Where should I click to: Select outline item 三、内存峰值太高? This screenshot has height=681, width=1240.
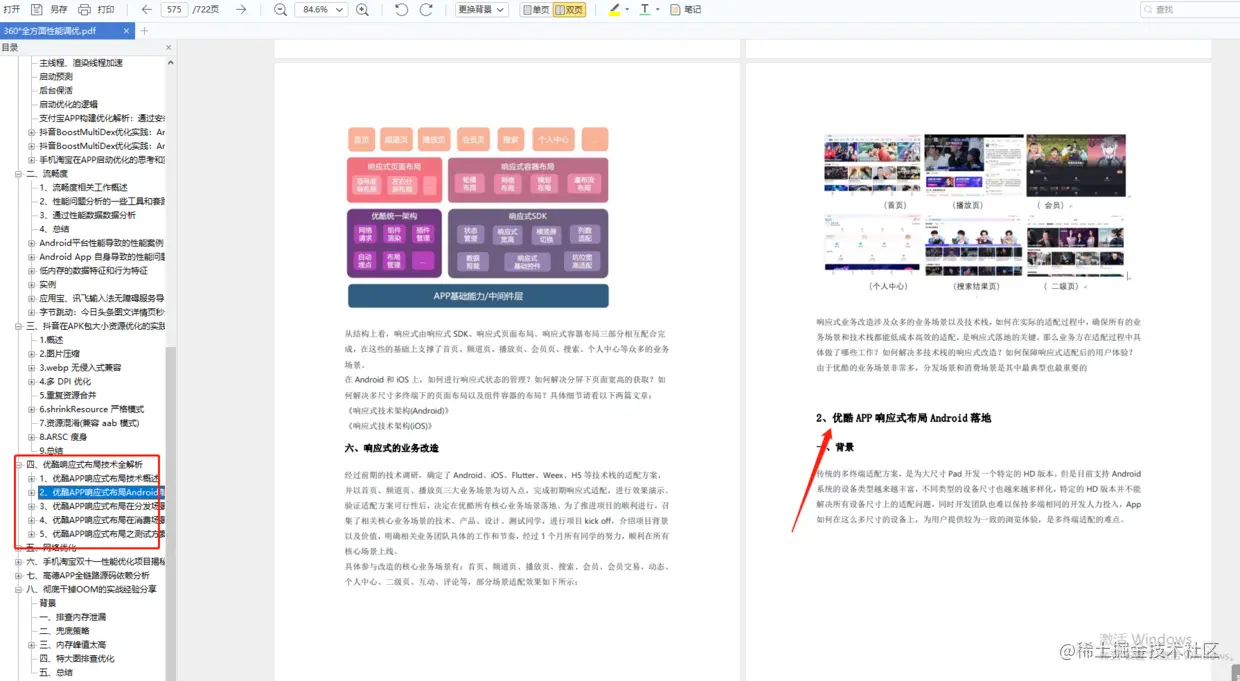point(73,645)
